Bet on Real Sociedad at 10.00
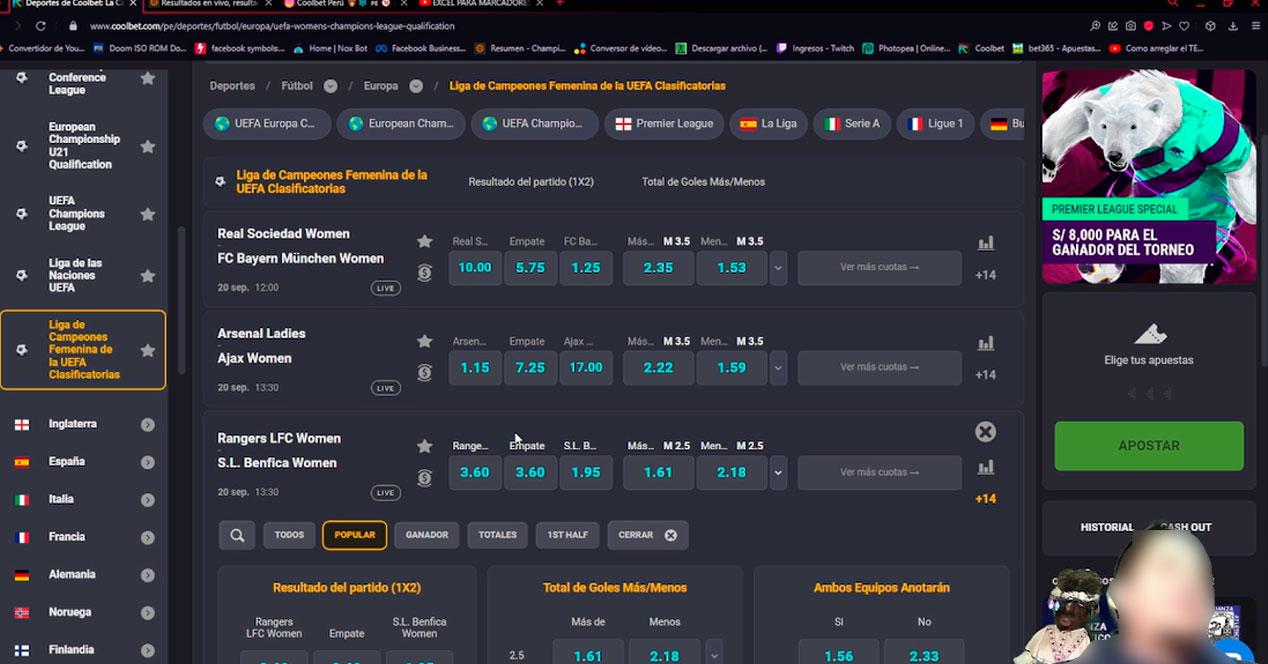 (x=475, y=268)
